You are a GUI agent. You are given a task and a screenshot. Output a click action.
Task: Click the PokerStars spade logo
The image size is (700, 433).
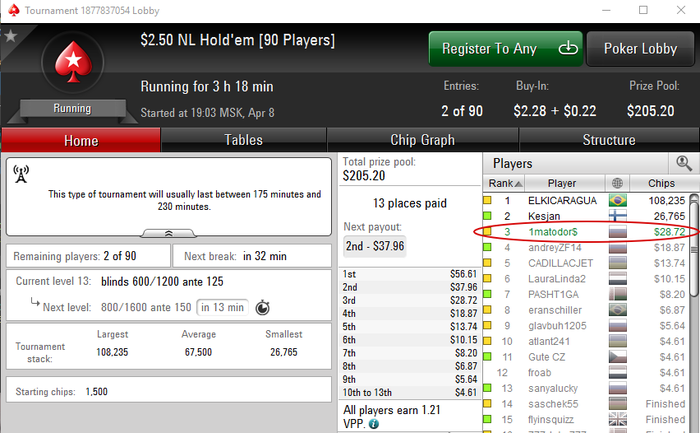73,63
